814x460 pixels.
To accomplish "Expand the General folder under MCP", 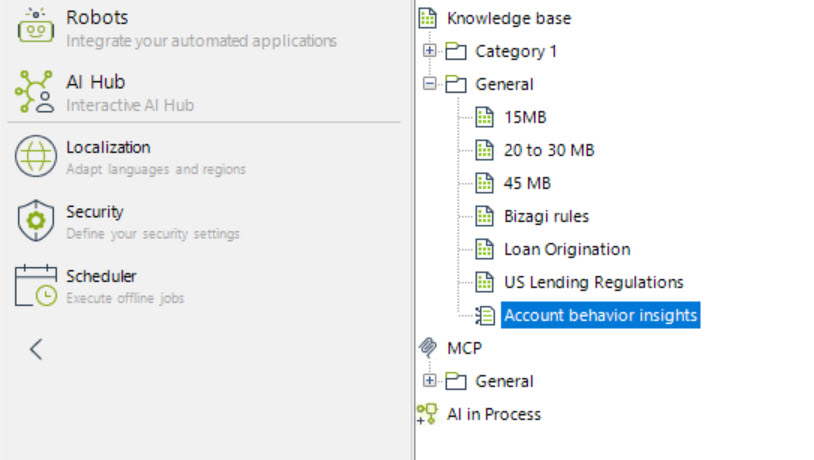I will click(x=430, y=381).
